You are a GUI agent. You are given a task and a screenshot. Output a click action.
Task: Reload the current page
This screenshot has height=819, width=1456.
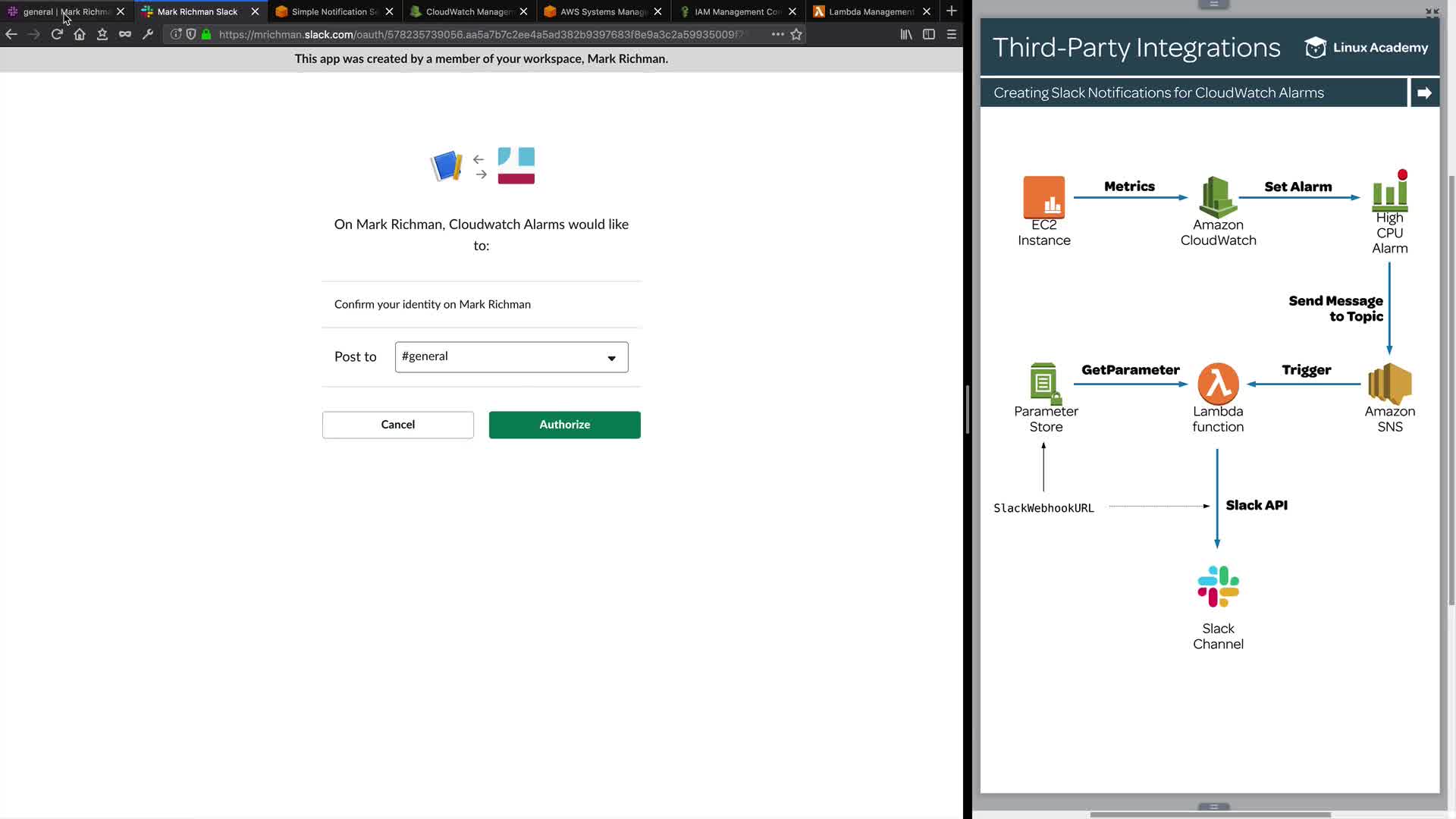[57, 34]
